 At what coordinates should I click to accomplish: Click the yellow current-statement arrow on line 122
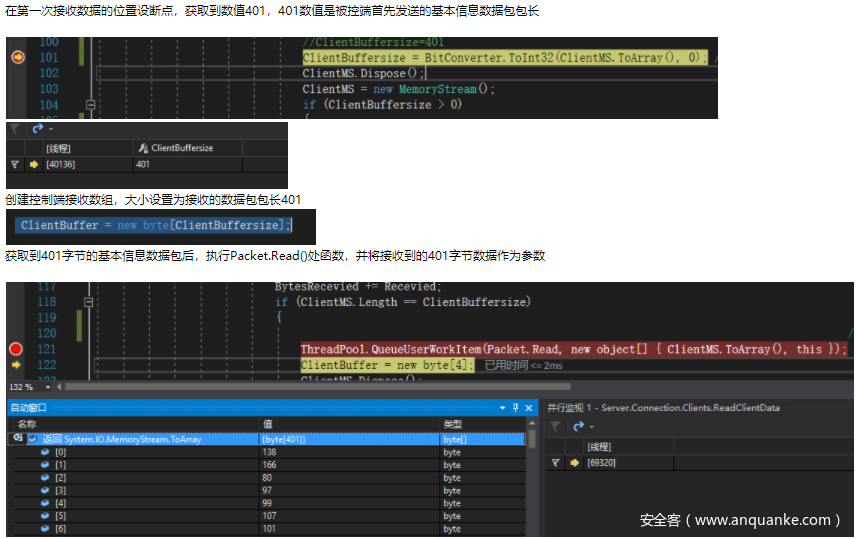tap(16, 365)
